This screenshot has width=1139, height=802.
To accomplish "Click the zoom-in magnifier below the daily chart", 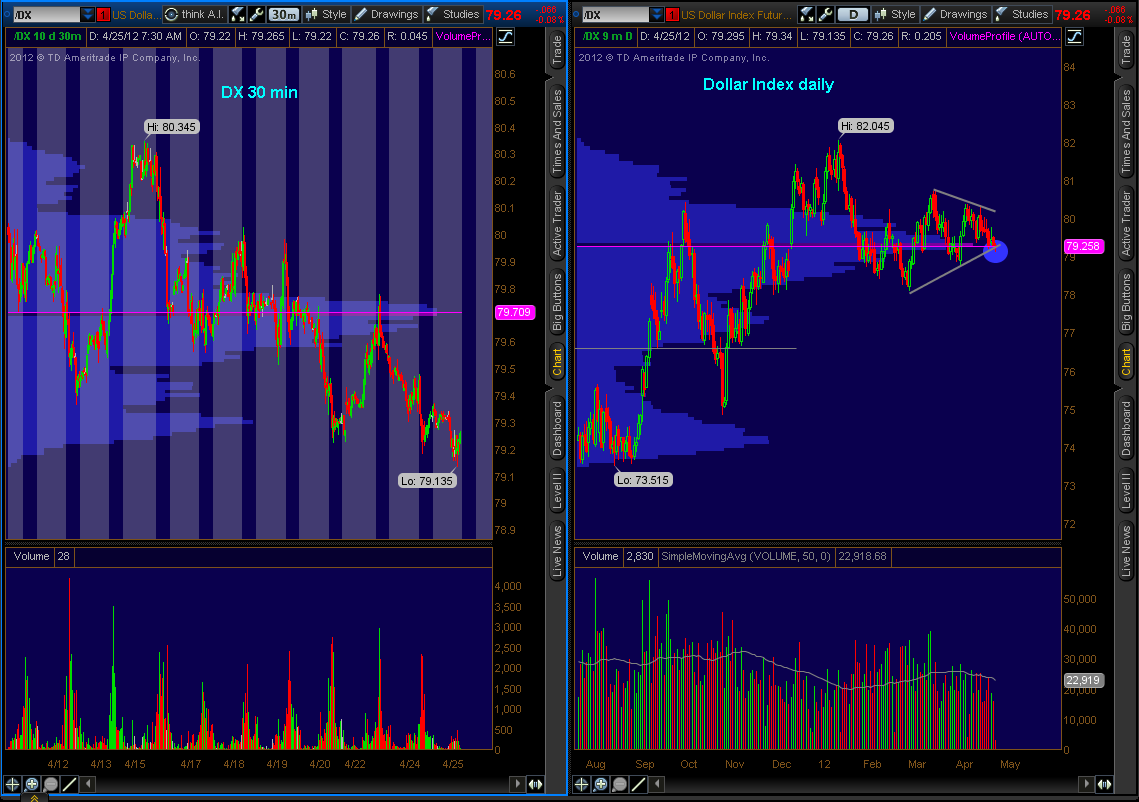I will [601, 785].
